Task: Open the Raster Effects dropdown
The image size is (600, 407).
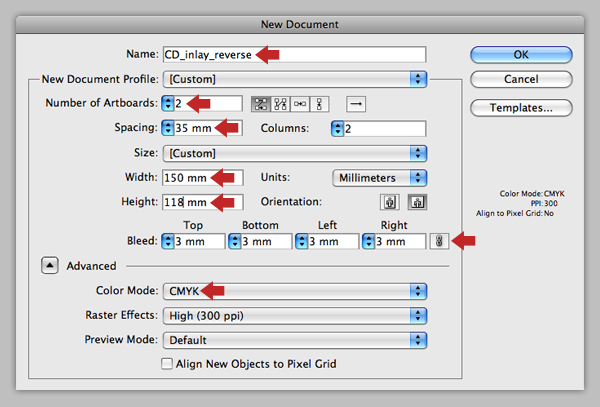Action: pyautogui.click(x=295, y=316)
